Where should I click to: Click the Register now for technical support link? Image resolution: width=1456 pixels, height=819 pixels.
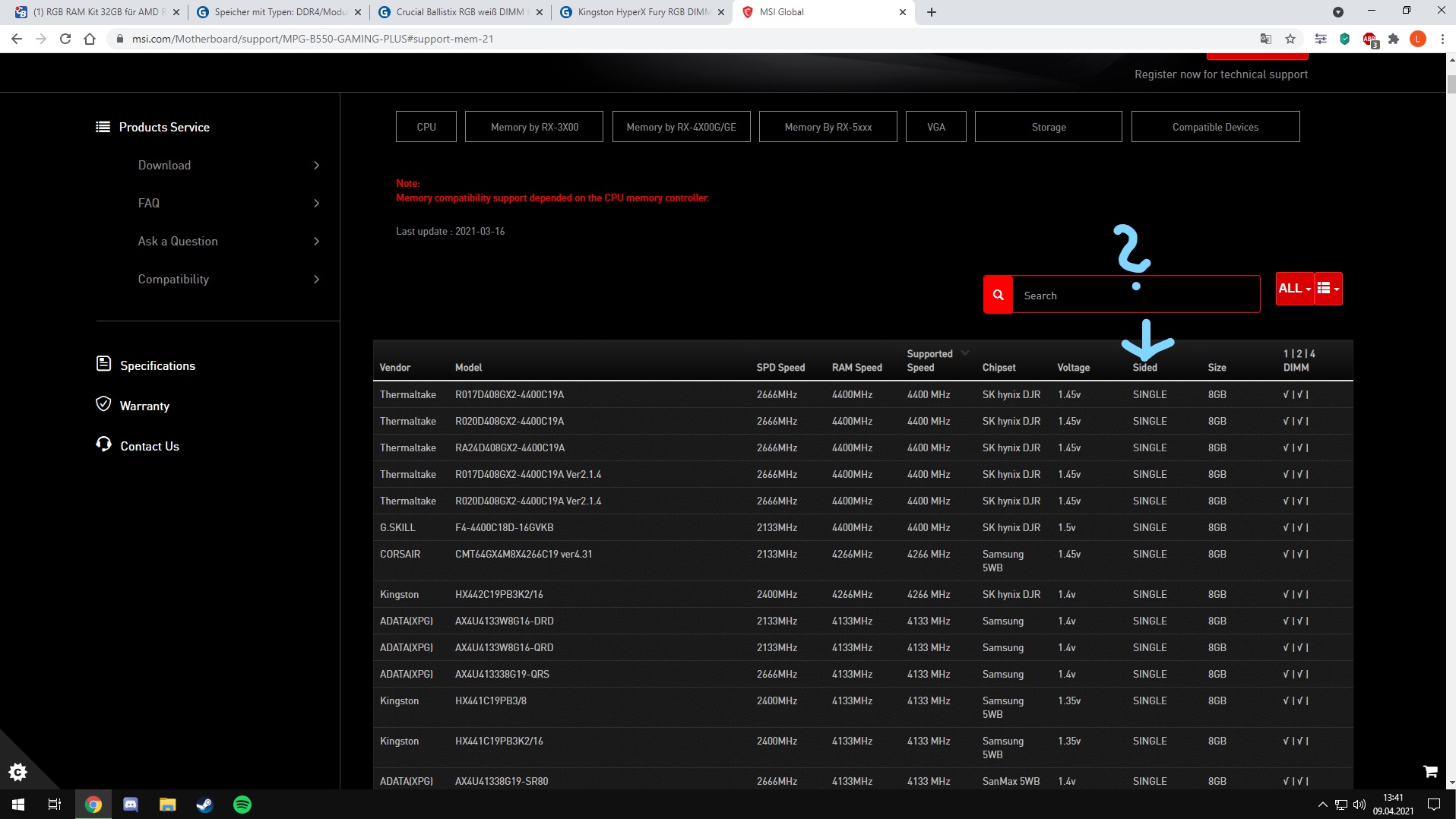point(1220,74)
